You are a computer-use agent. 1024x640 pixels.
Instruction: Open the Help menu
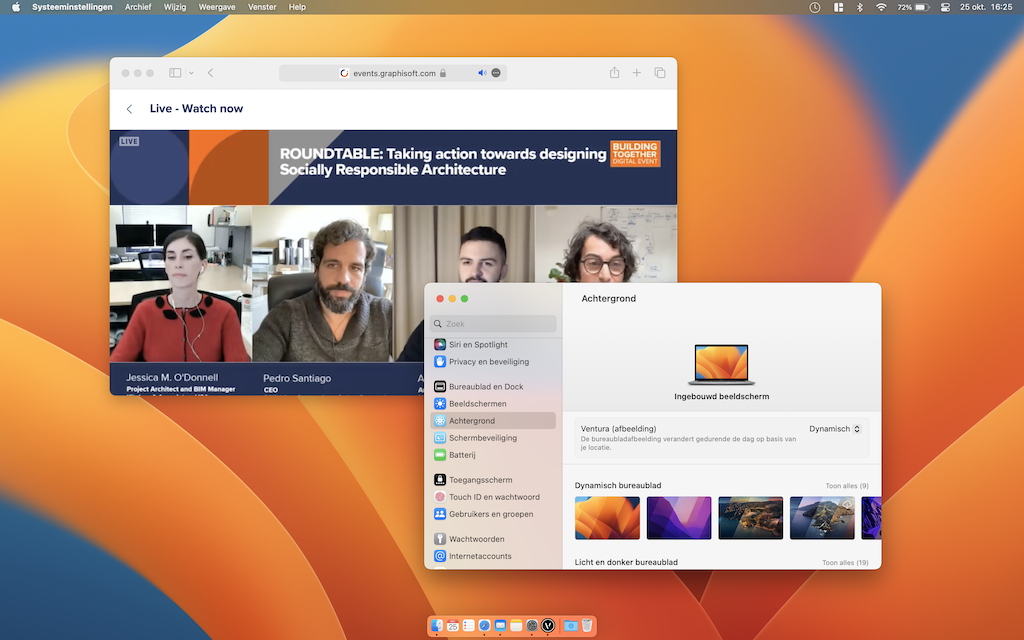[x=297, y=7]
